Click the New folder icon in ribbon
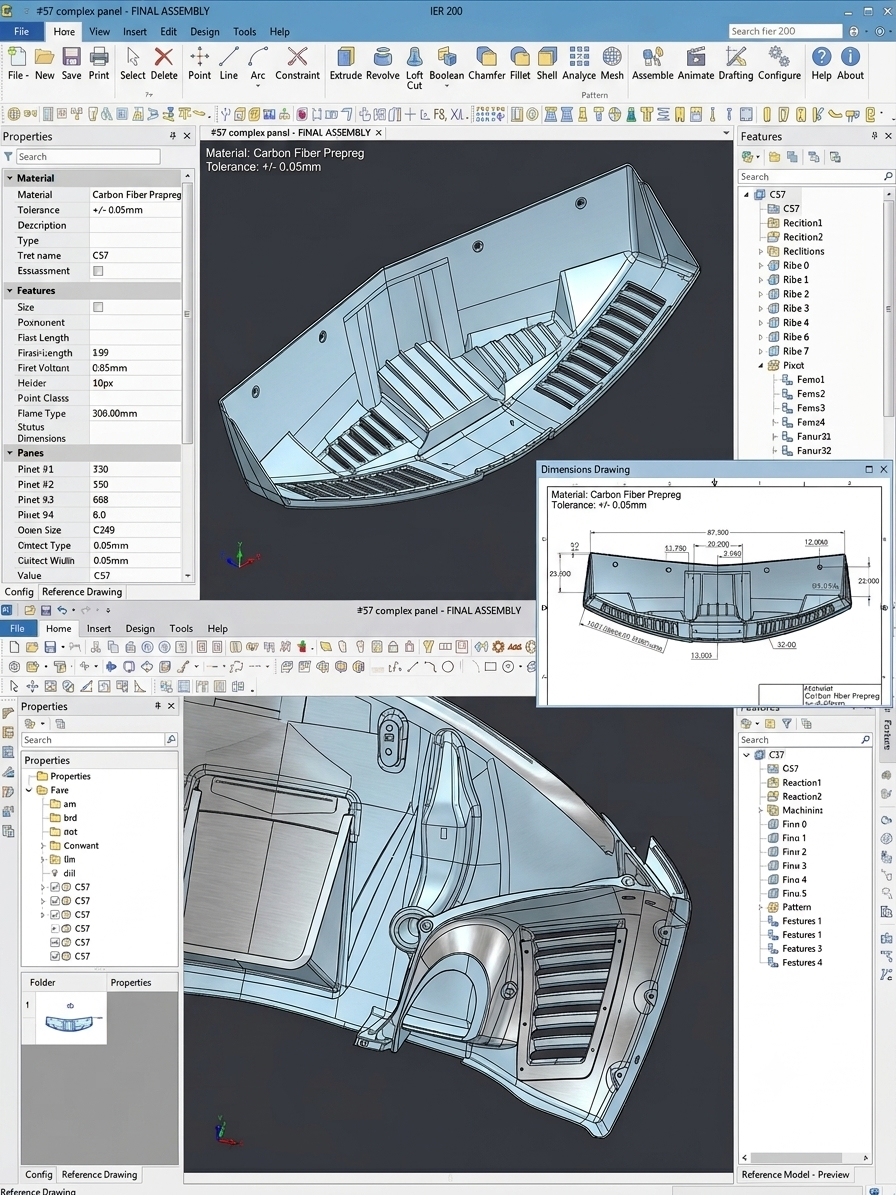 click(44, 57)
